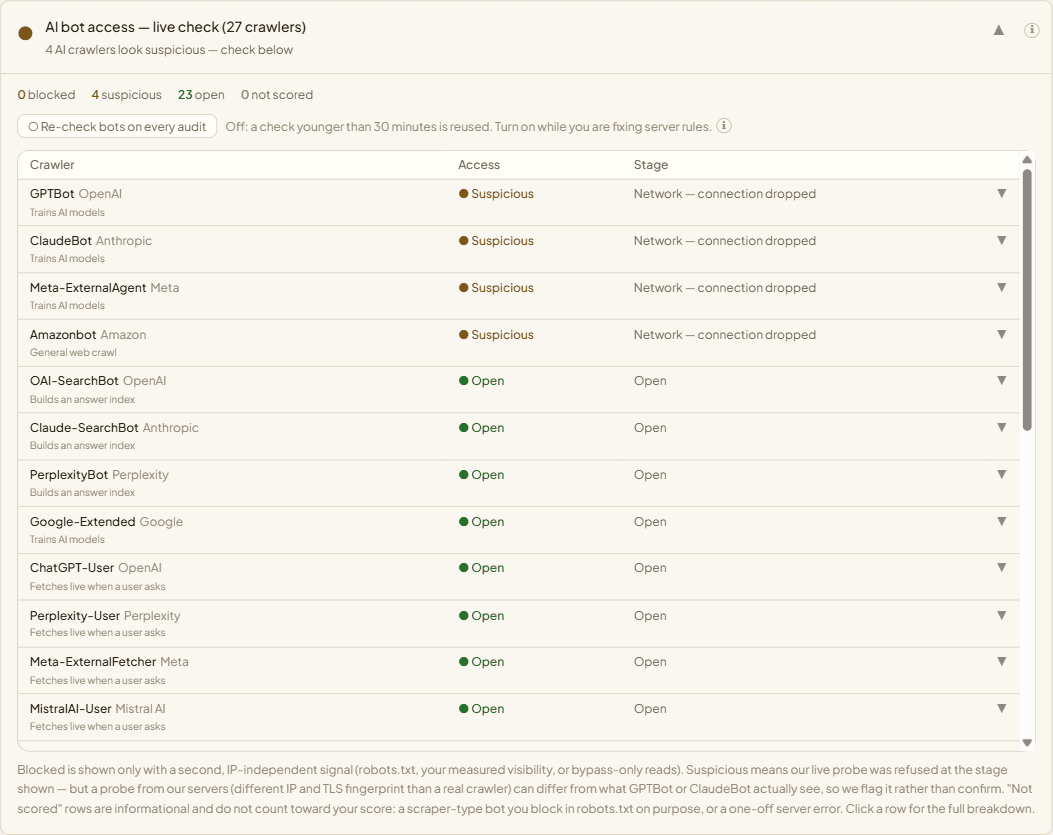Click the Google-Extended crawler name

83,521
